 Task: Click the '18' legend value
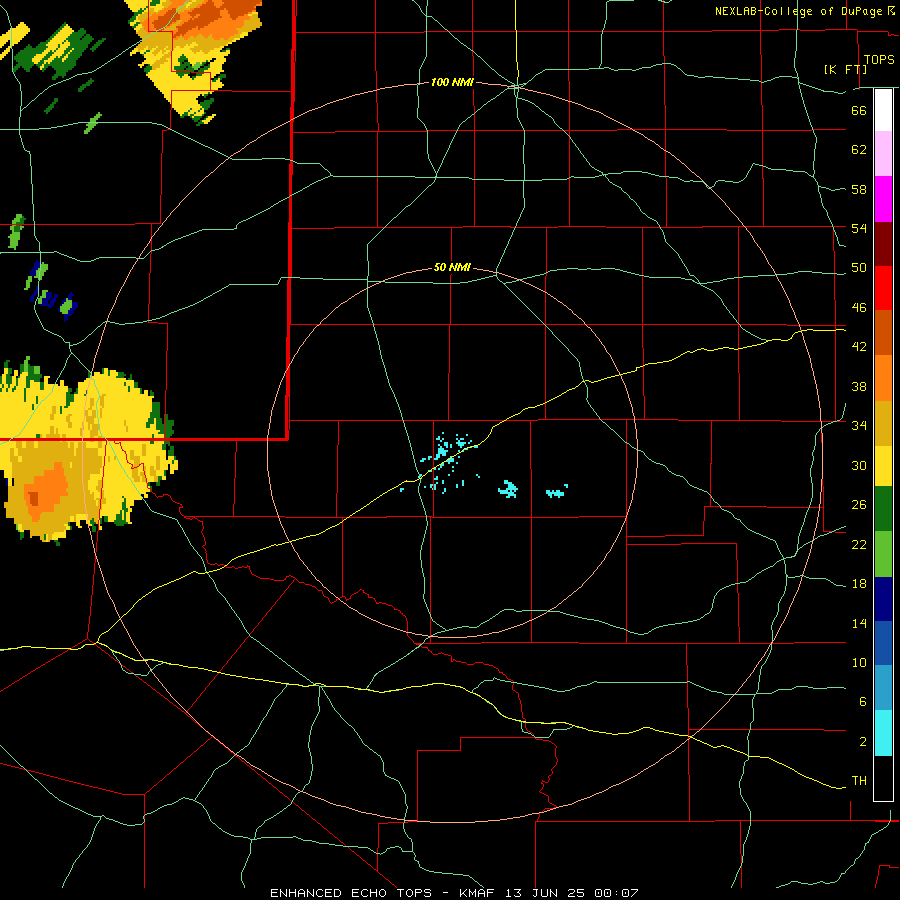click(x=859, y=584)
